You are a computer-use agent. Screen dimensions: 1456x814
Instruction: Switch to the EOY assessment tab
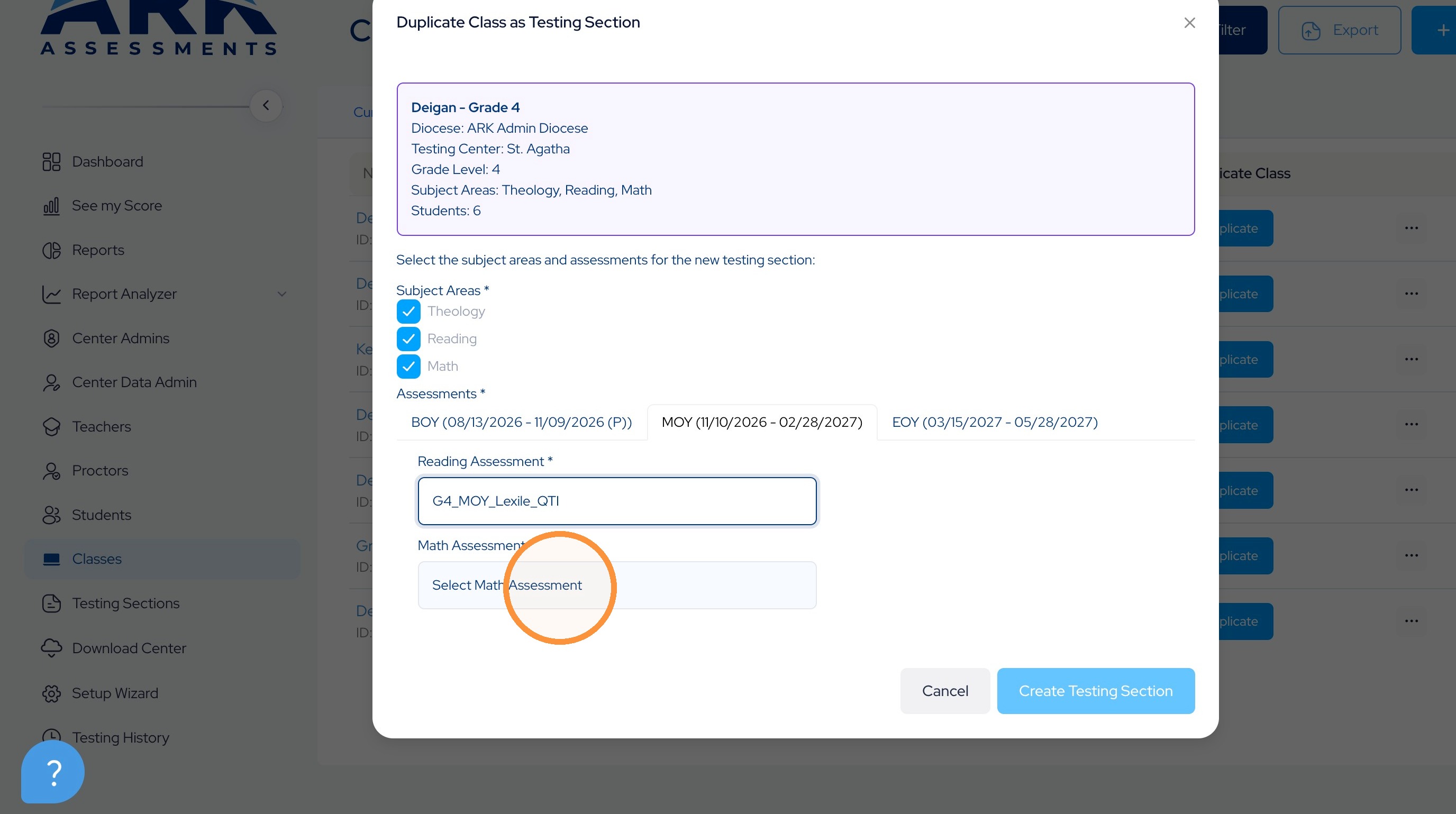click(x=995, y=422)
